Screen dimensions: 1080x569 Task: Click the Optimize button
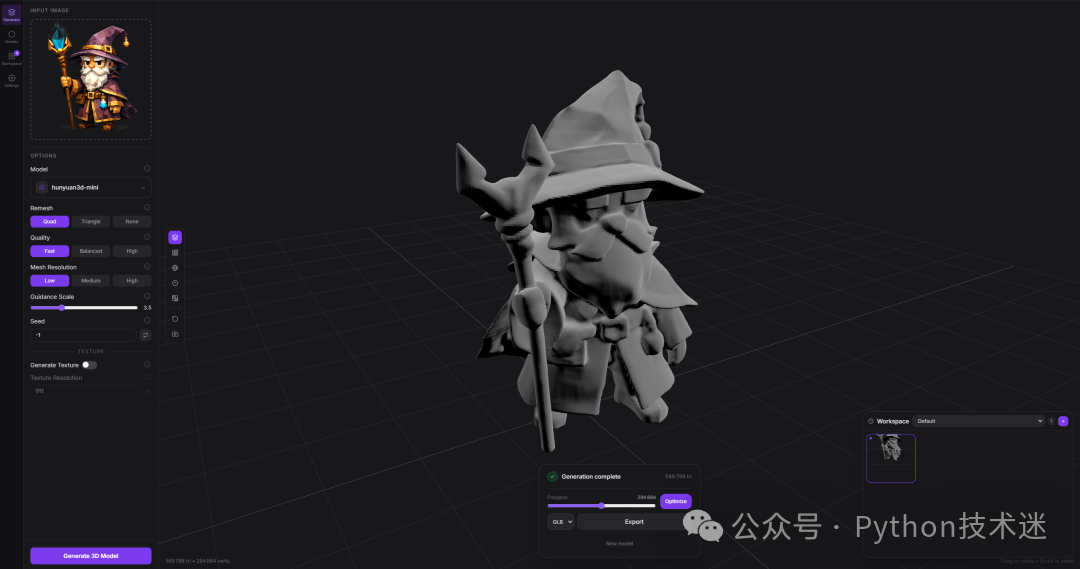coord(676,501)
